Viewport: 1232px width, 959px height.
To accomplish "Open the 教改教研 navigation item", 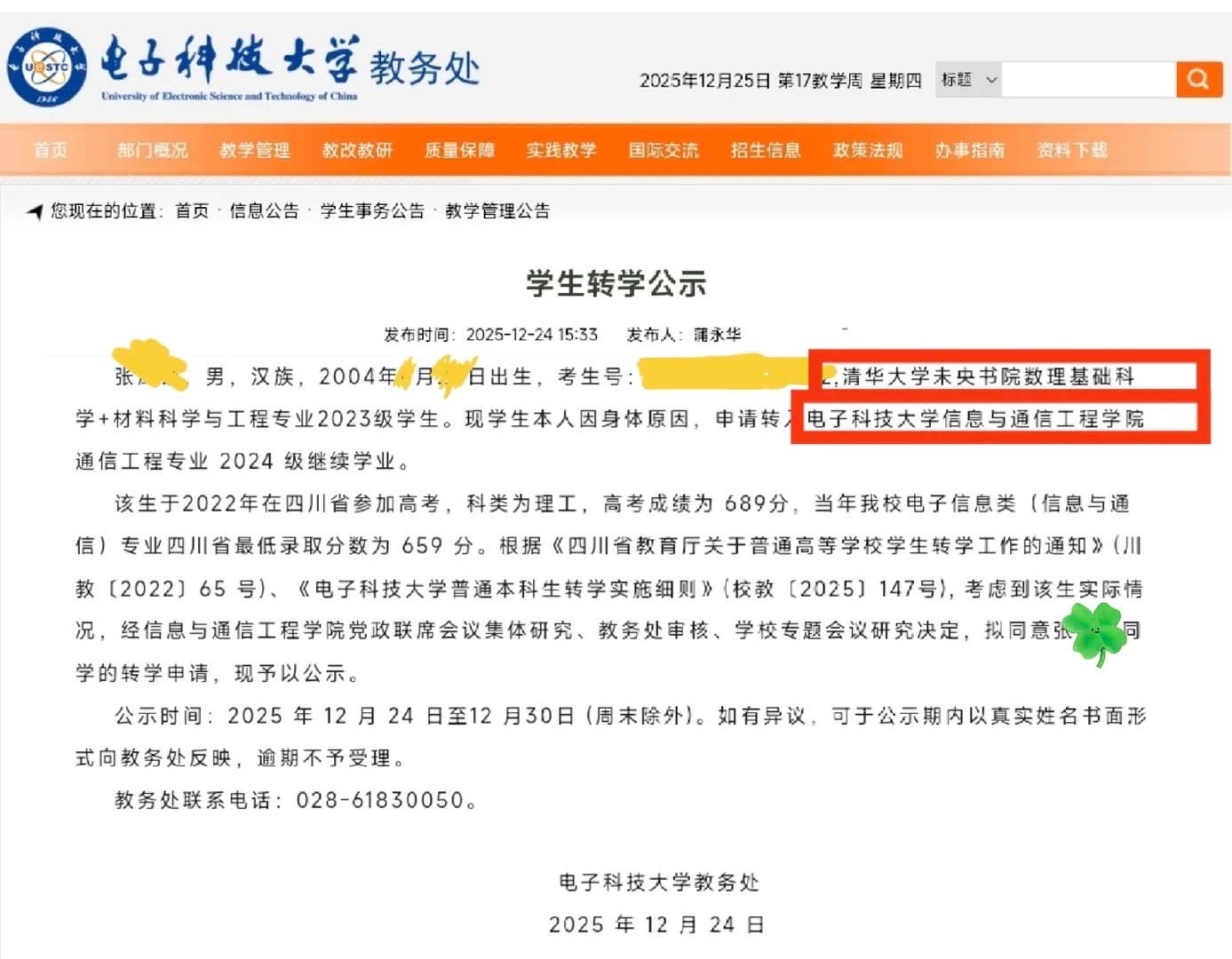I will (357, 150).
